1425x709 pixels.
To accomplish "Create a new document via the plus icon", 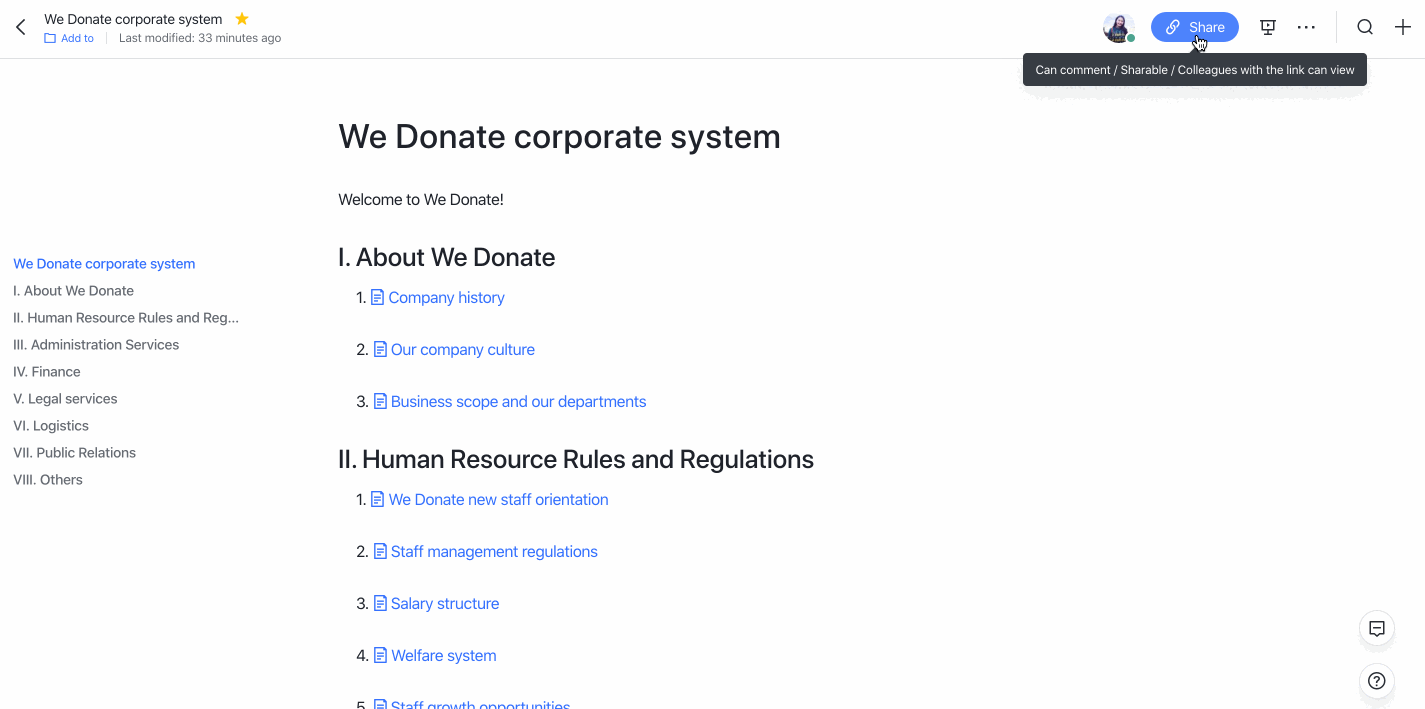I will (1402, 27).
